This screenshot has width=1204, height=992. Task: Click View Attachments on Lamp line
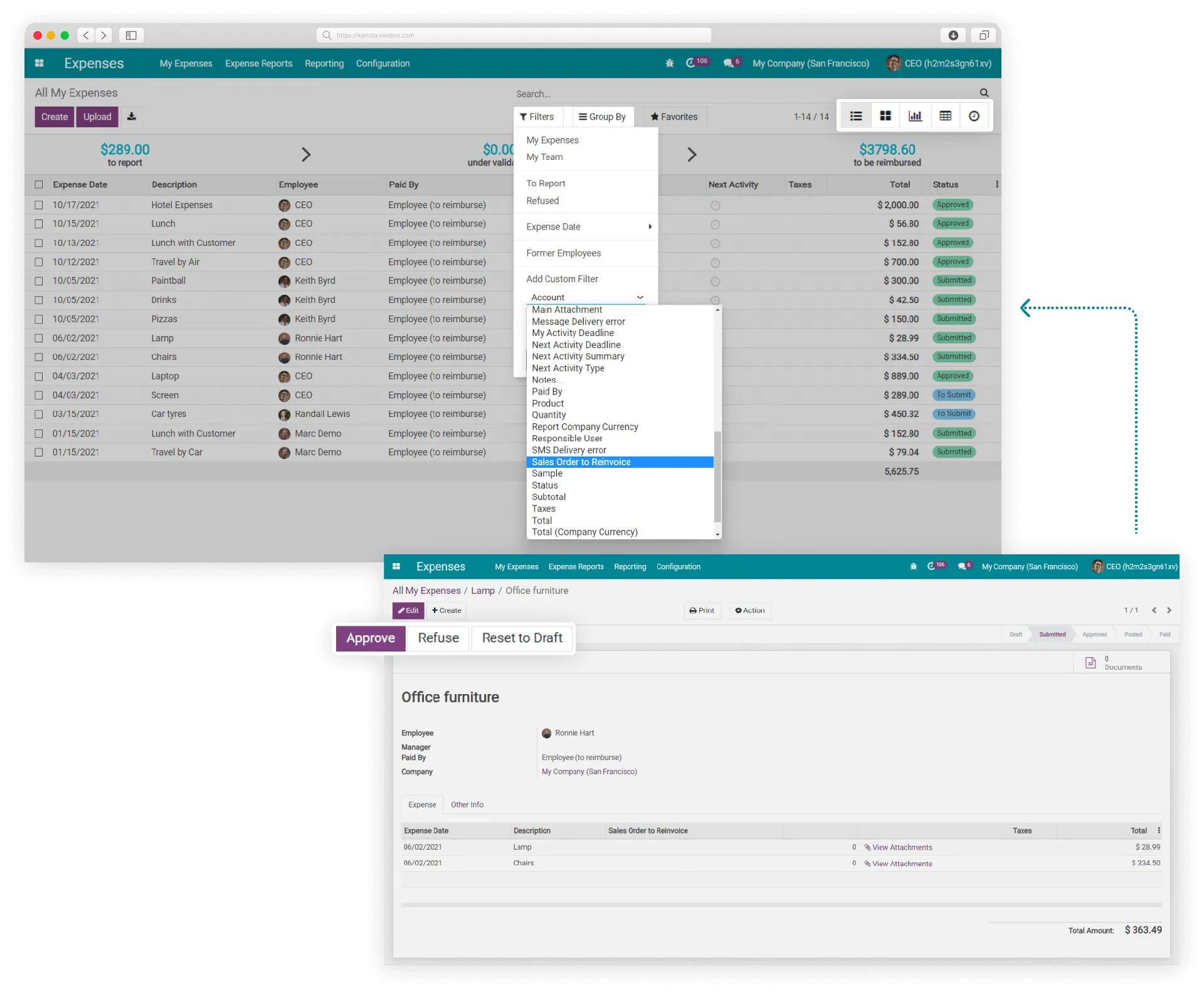tap(898, 847)
